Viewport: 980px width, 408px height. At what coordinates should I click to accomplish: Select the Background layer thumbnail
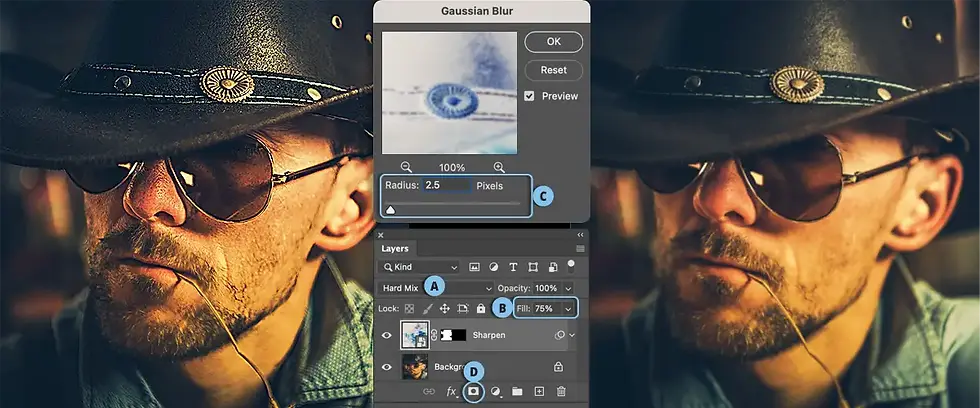point(415,367)
